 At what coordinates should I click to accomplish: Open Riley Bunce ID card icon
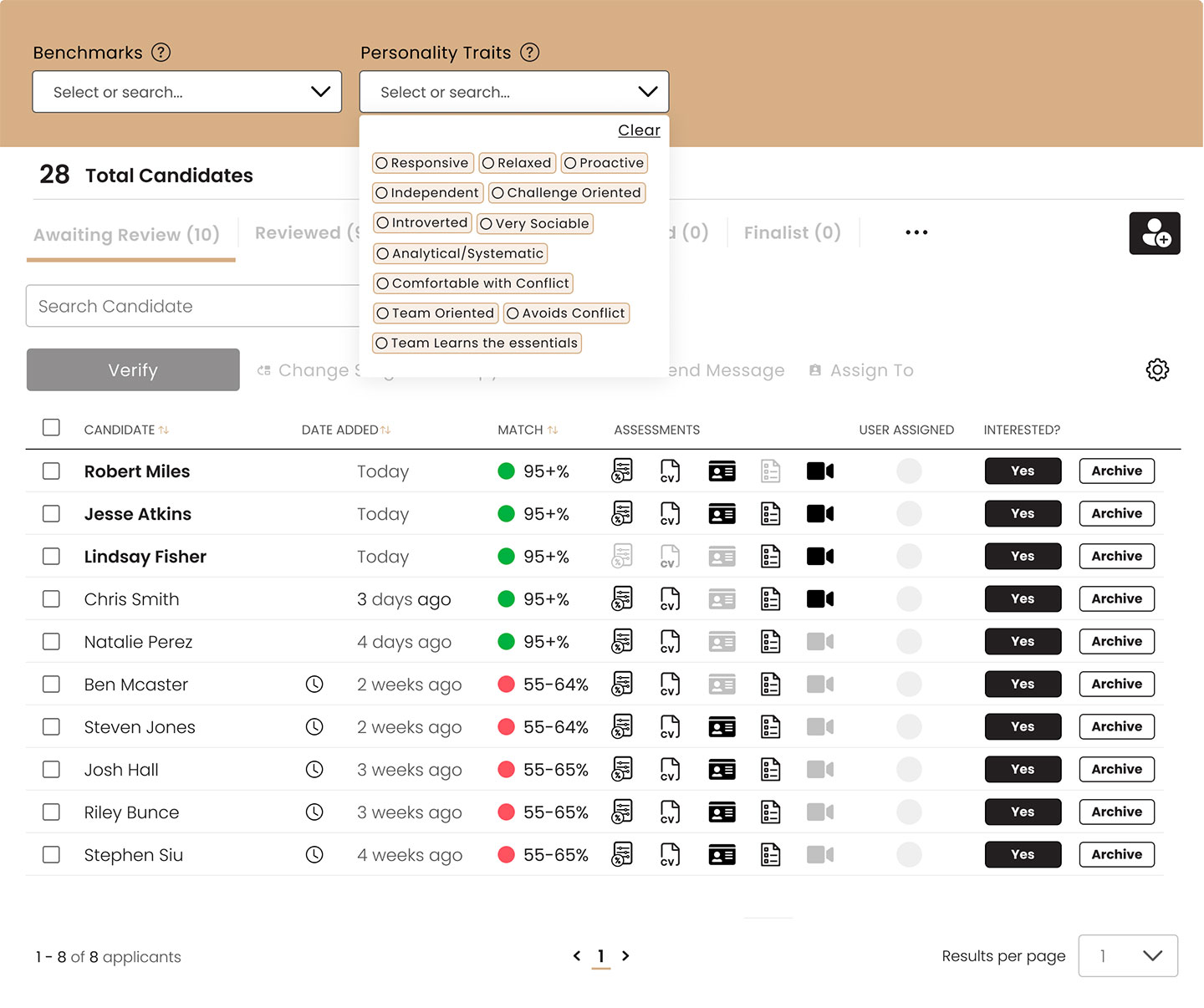[x=722, y=812]
